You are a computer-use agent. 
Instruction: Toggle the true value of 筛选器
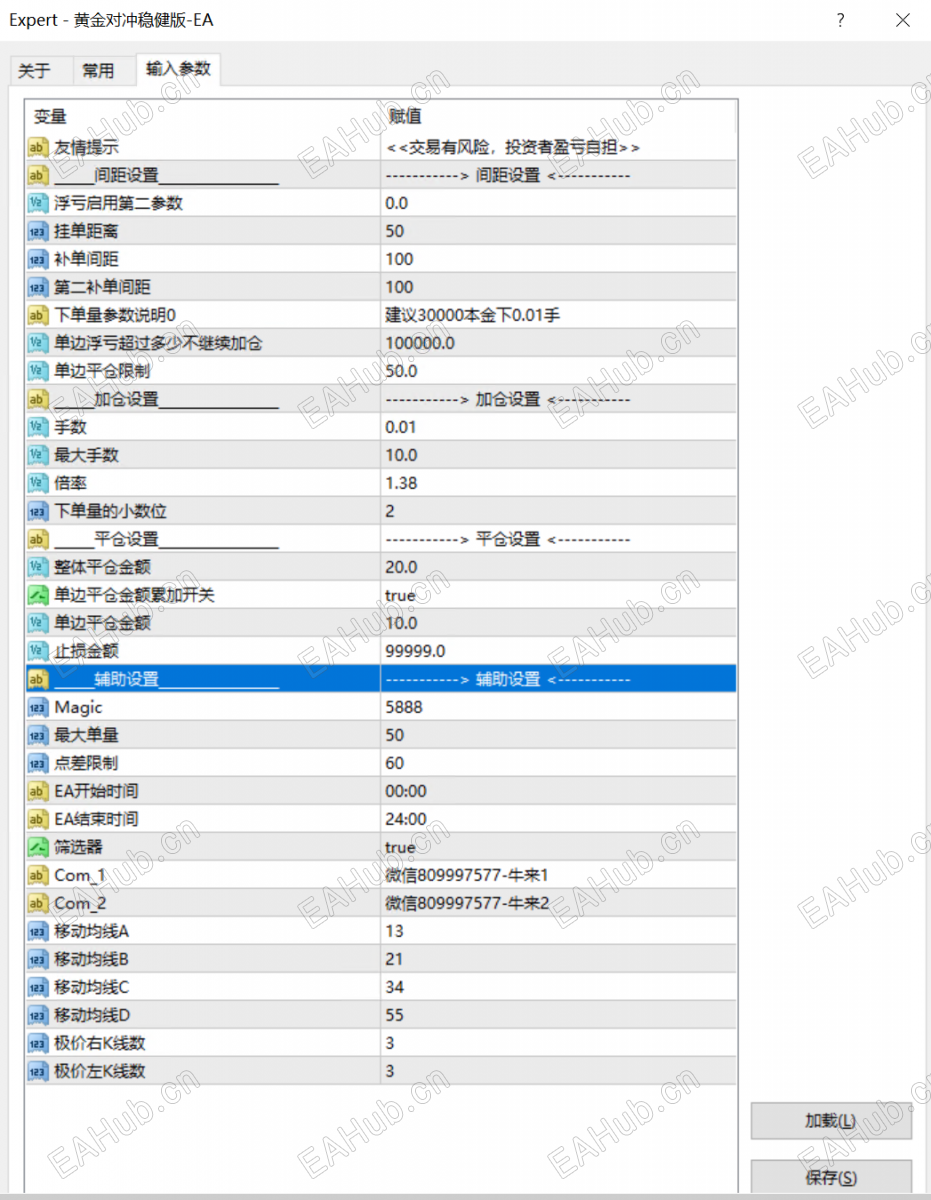pos(400,847)
